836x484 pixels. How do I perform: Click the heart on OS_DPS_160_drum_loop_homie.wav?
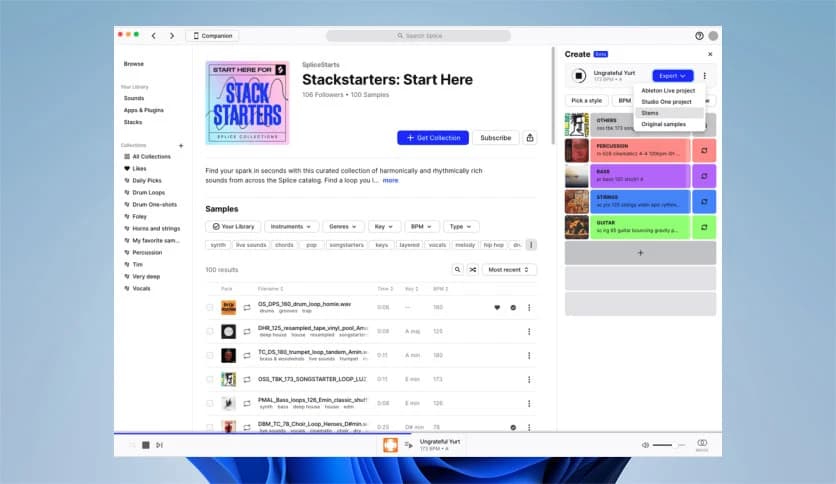[x=497, y=307]
